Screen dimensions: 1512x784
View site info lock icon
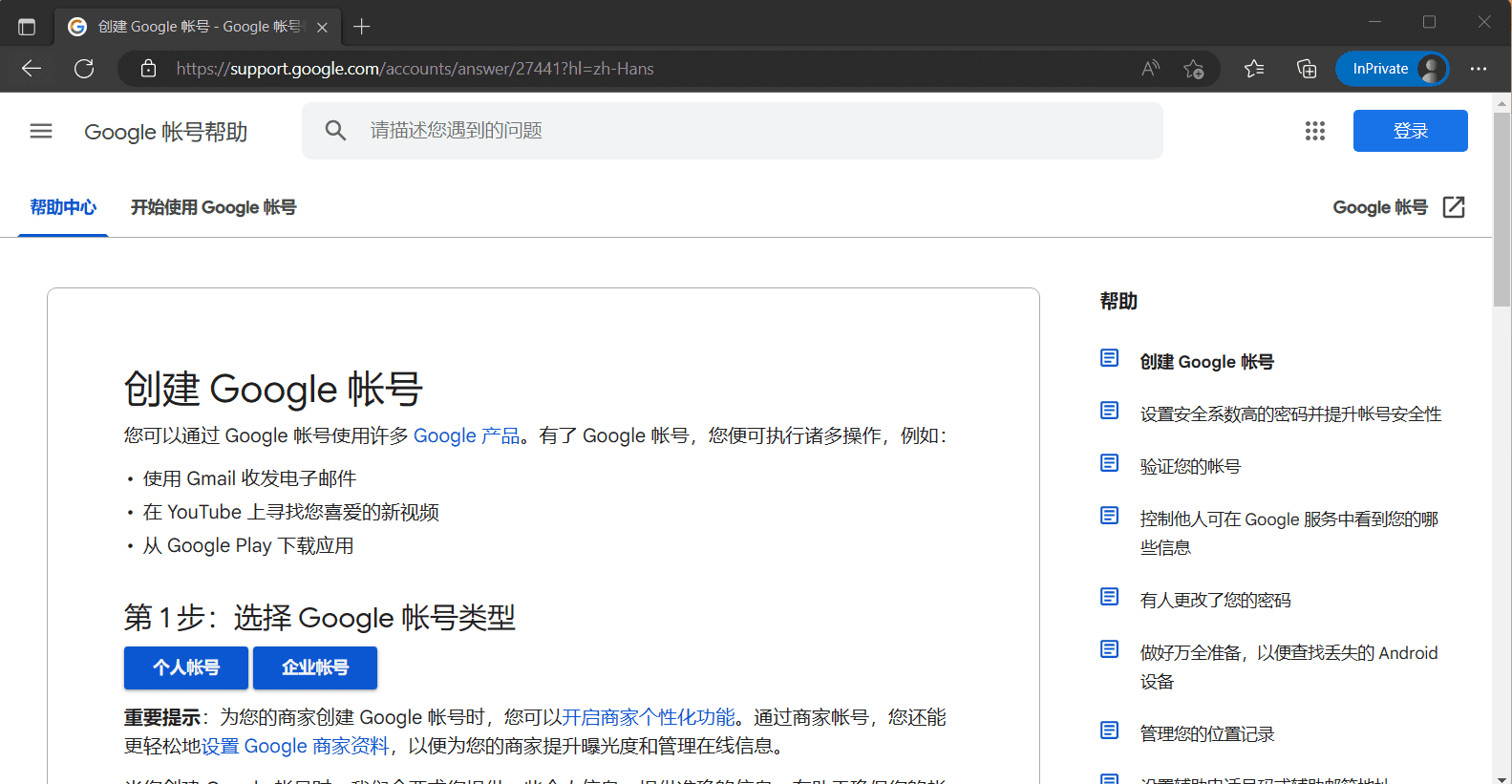pyautogui.click(x=148, y=69)
